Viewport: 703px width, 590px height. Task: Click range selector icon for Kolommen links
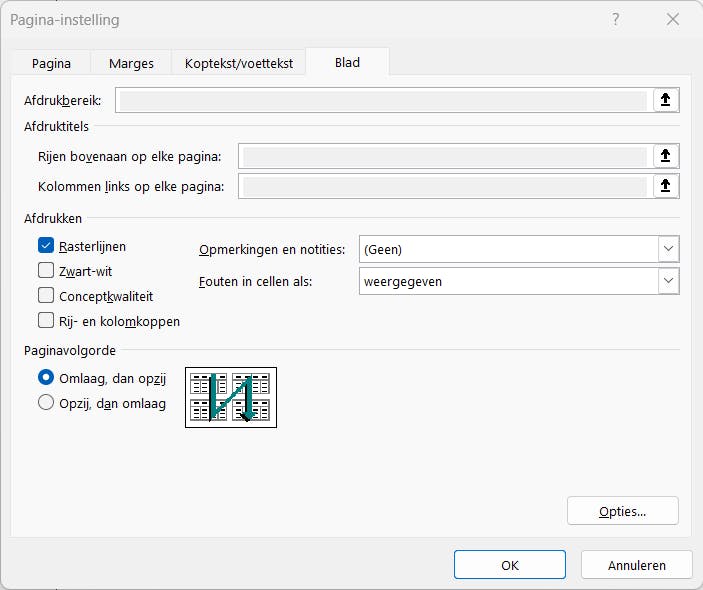pos(666,186)
